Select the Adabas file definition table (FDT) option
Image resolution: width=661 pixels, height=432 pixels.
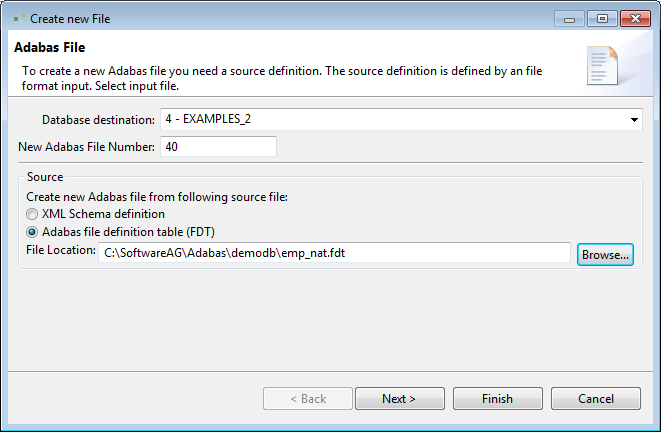click(33, 231)
